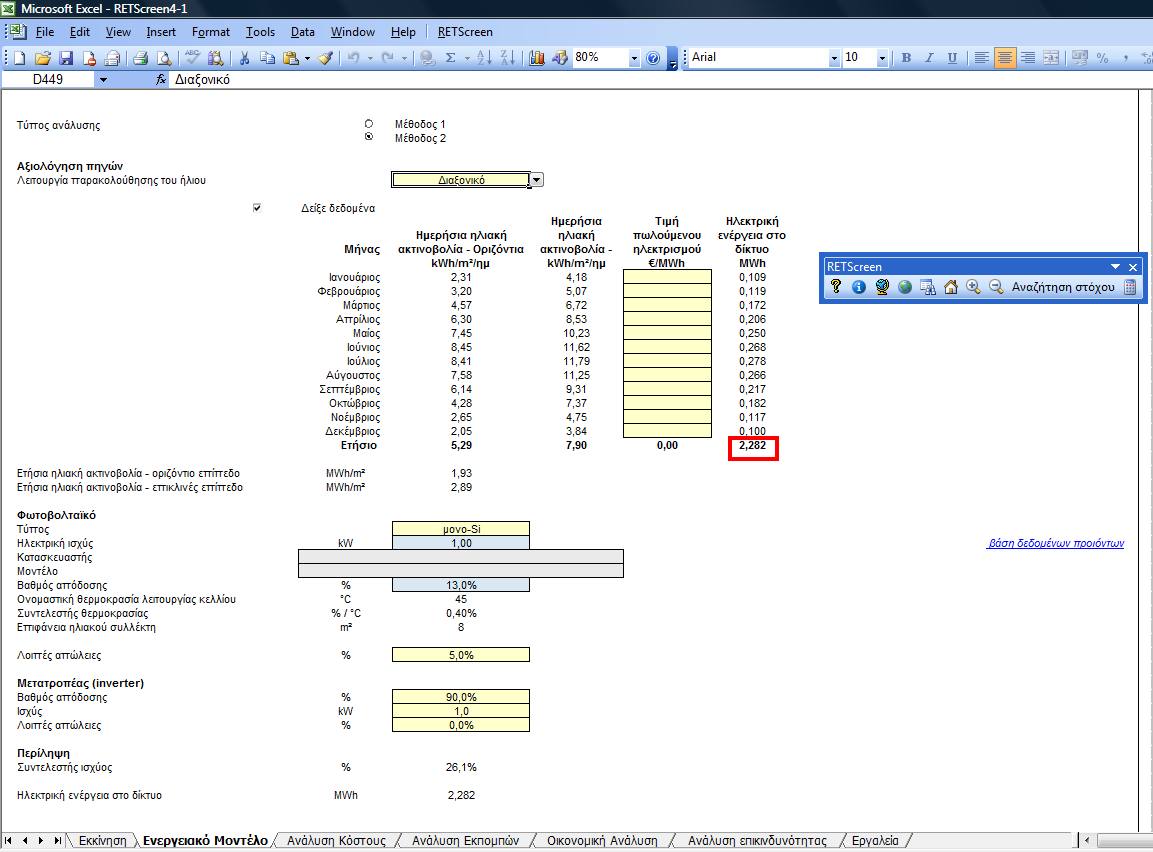Click the Merge and Center icon
1153x852 pixels.
(x=1052, y=58)
